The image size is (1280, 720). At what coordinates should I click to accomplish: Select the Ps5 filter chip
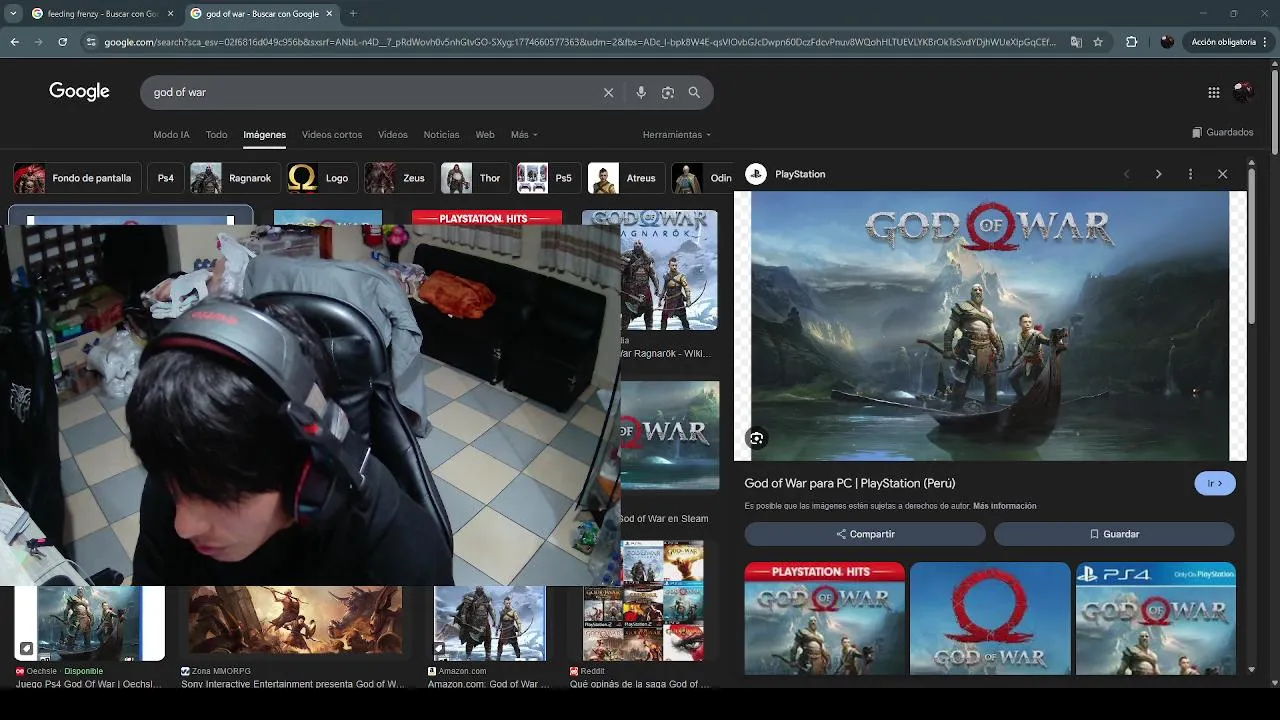click(x=550, y=178)
